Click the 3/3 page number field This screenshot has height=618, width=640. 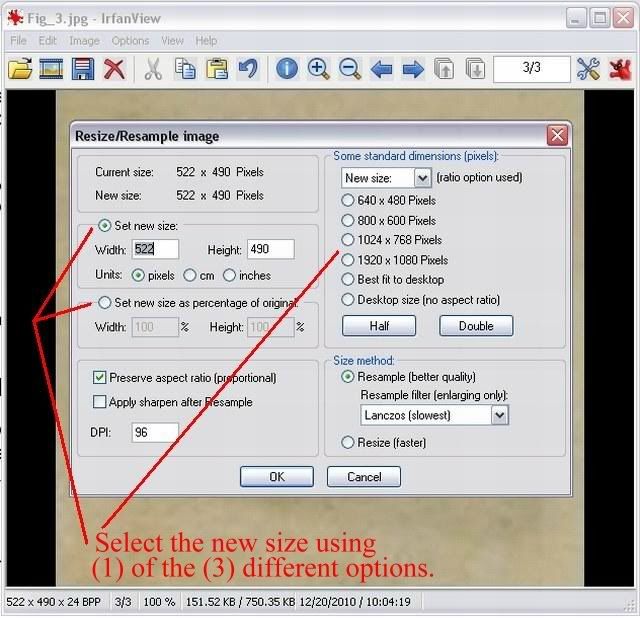(531, 69)
